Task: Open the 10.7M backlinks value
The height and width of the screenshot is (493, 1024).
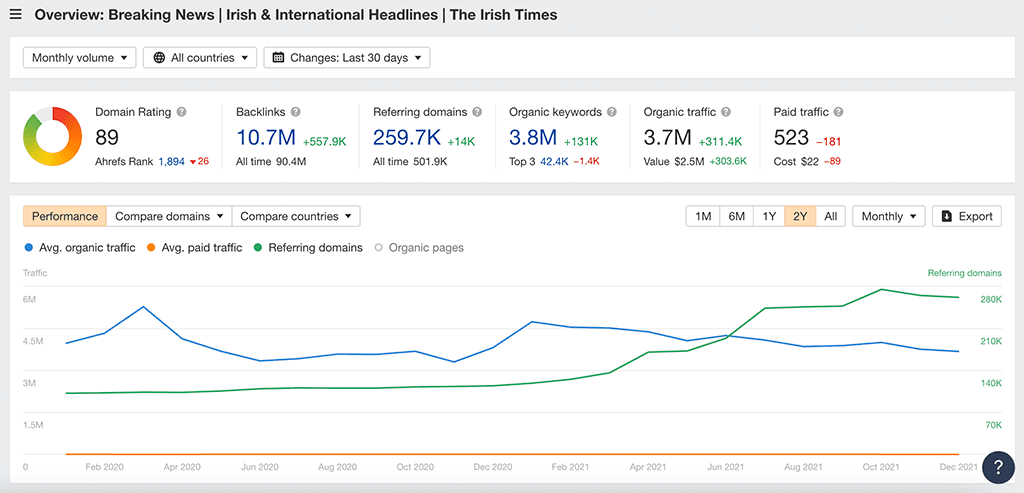Action: (x=266, y=138)
